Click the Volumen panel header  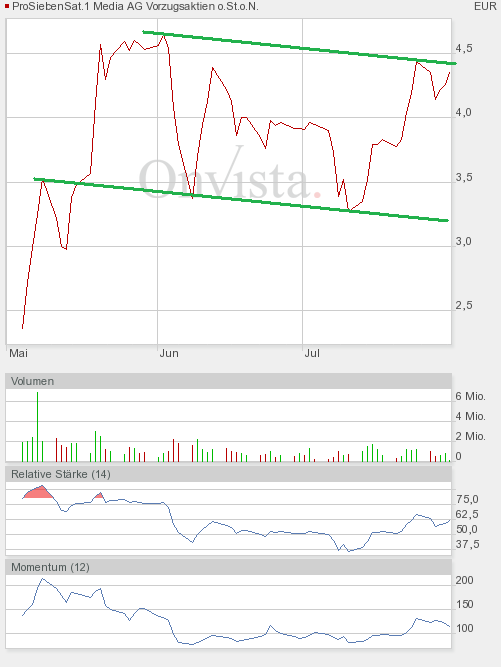click(x=228, y=381)
